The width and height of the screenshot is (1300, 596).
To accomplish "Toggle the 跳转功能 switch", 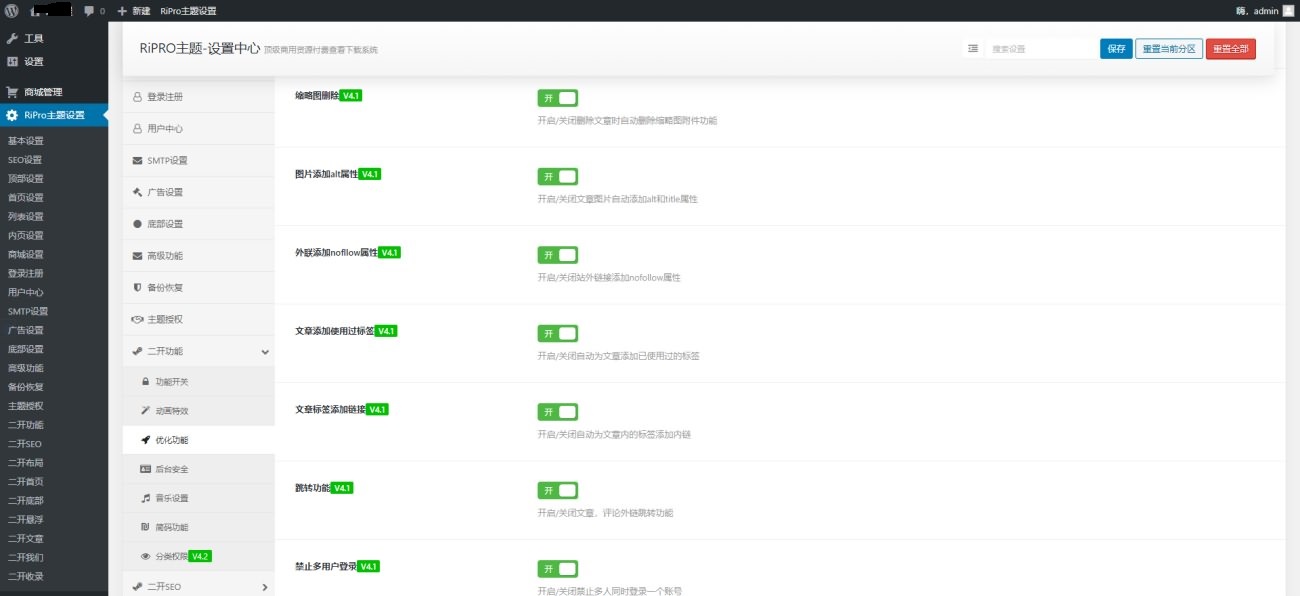I will [558, 490].
